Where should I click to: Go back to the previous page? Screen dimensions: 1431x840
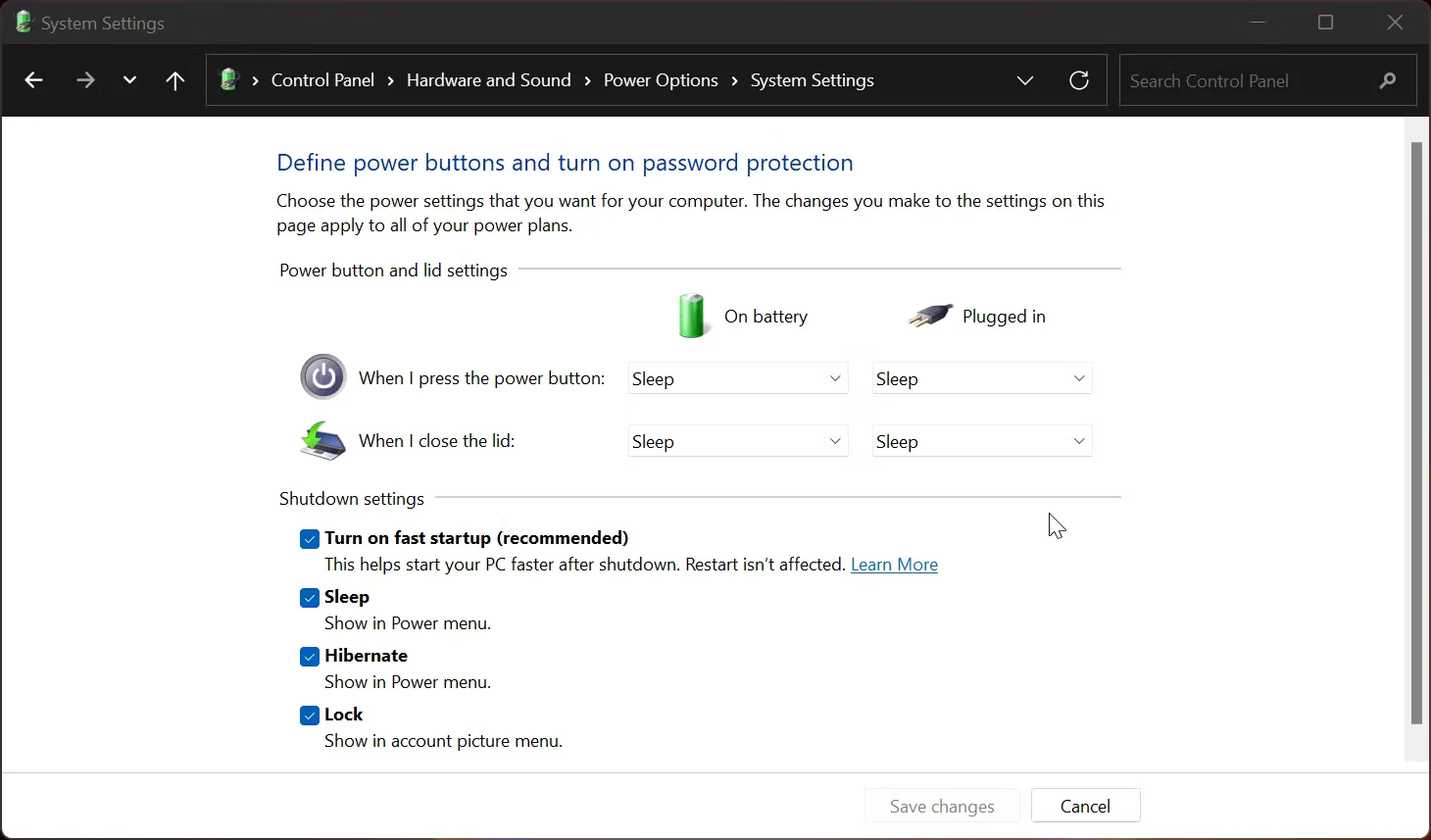[x=34, y=80]
